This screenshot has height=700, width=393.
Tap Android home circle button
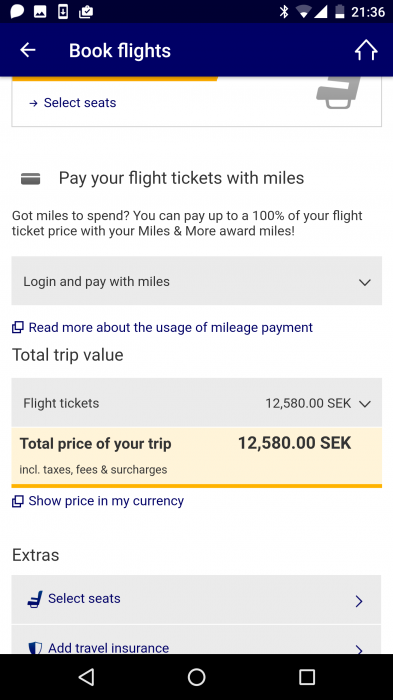(196, 677)
